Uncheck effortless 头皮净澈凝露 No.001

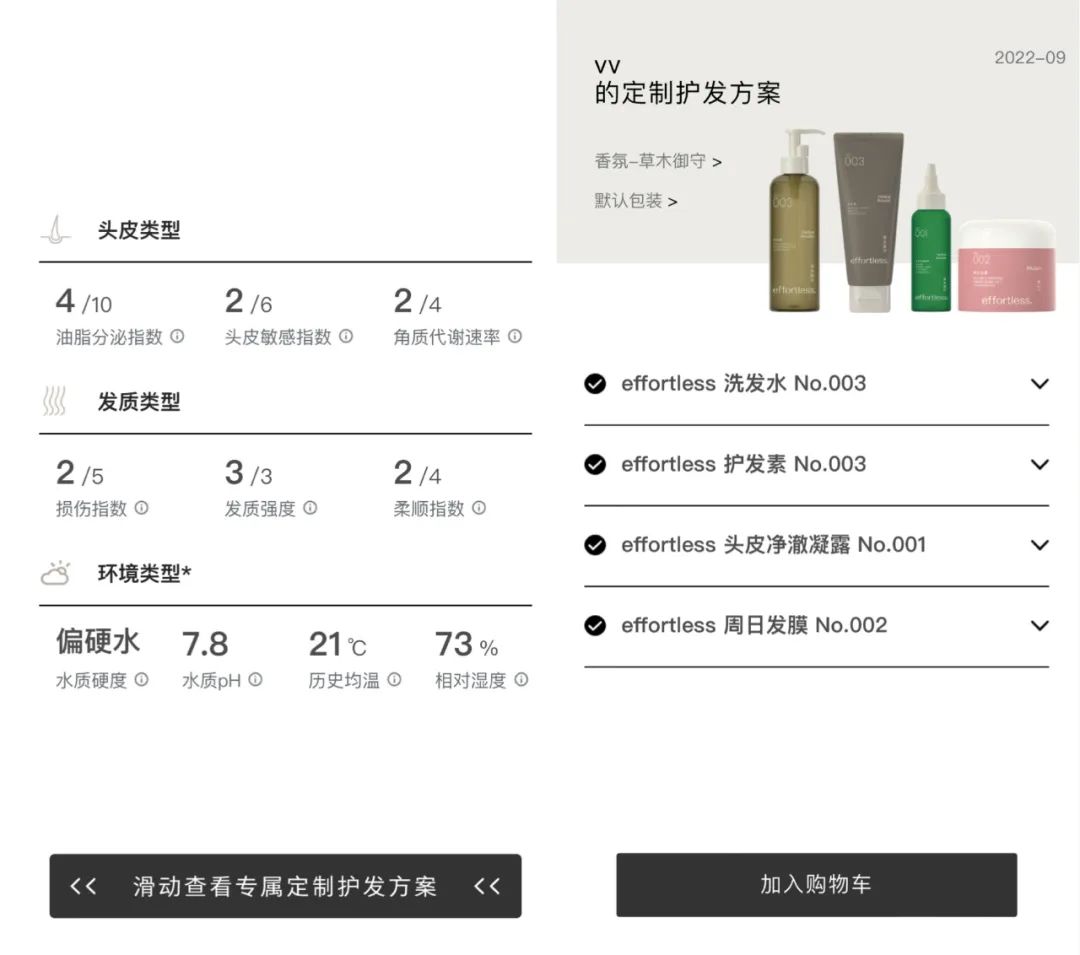pos(595,545)
